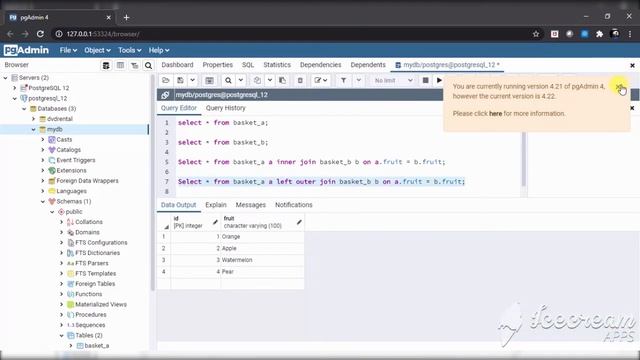The width and height of the screenshot is (640, 360).
Task: Close the pgAdmin version notification
Action: tap(619, 87)
